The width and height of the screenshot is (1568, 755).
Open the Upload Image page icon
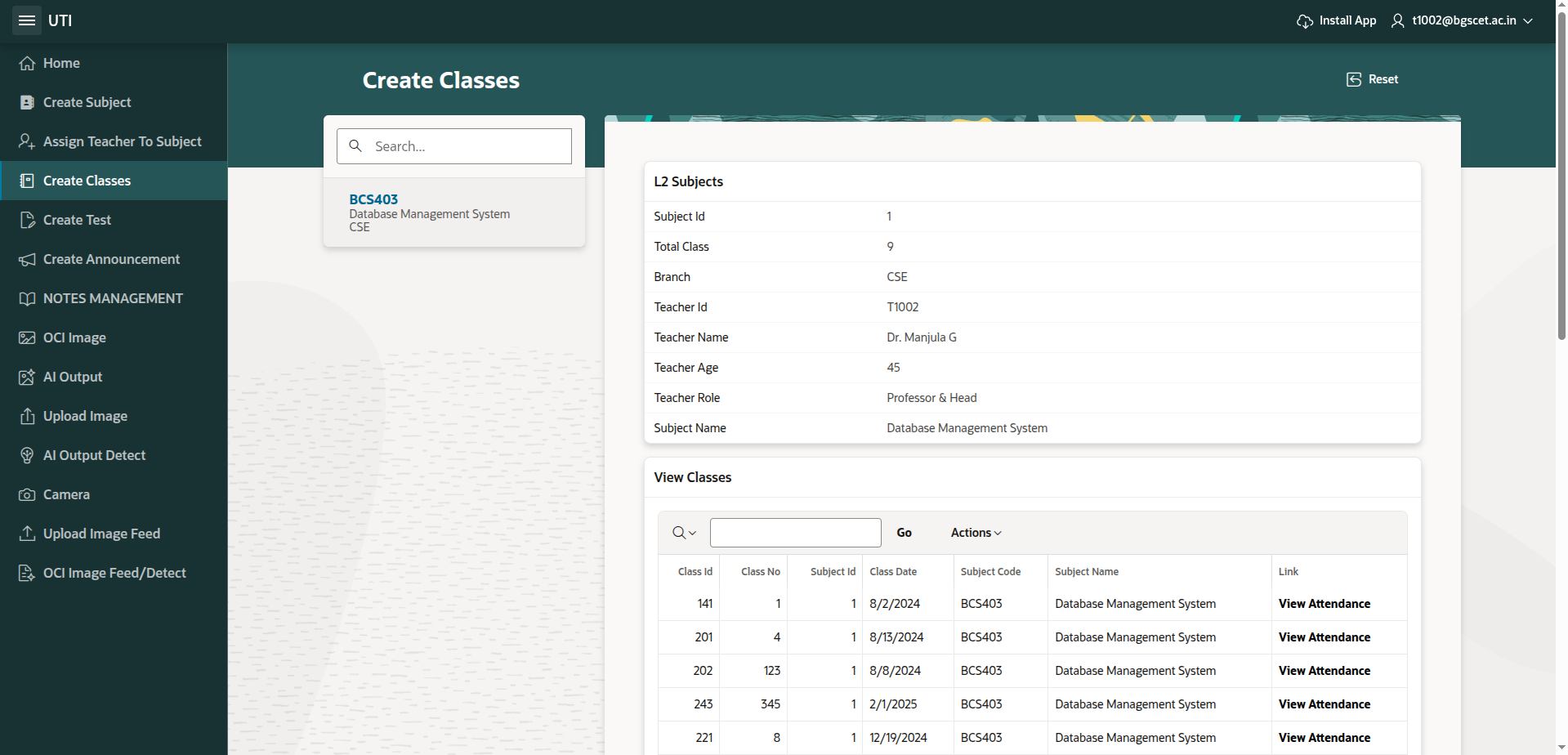coord(27,416)
